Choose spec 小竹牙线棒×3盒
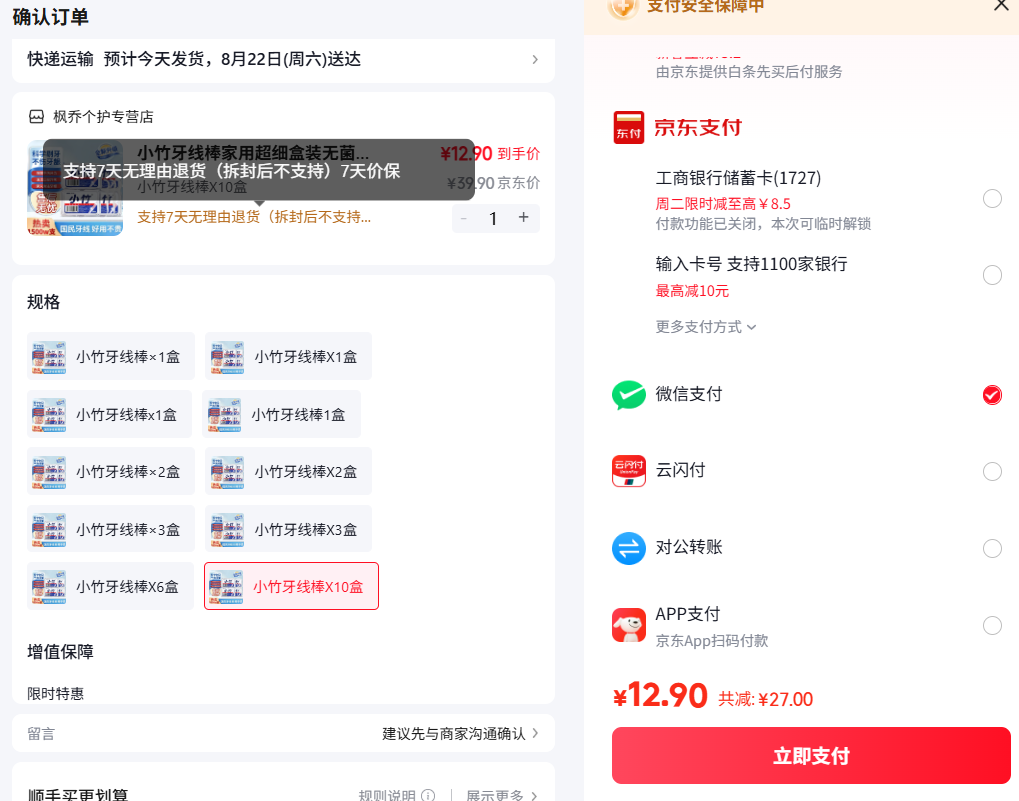This screenshot has height=801, width=1019. pyautogui.click(x=110, y=529)
